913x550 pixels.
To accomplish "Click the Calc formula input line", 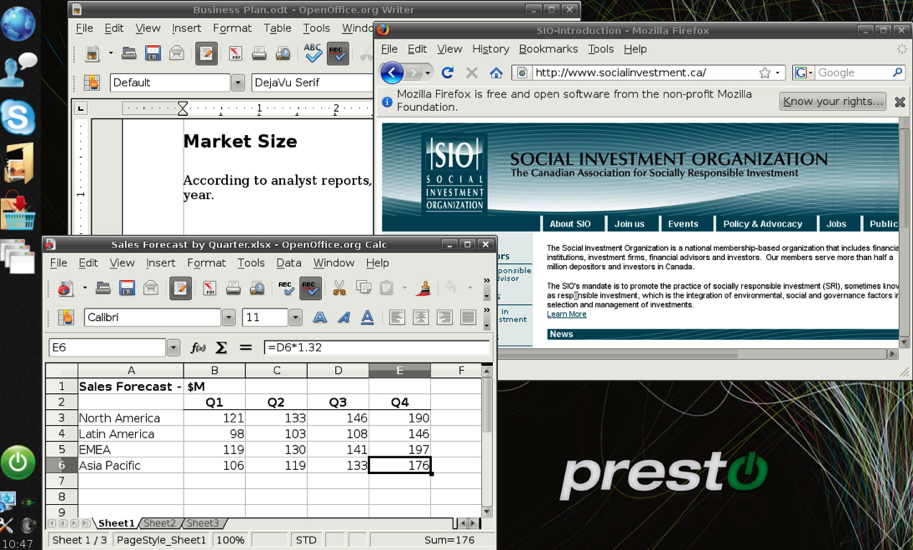I will [x=377, y=347].
